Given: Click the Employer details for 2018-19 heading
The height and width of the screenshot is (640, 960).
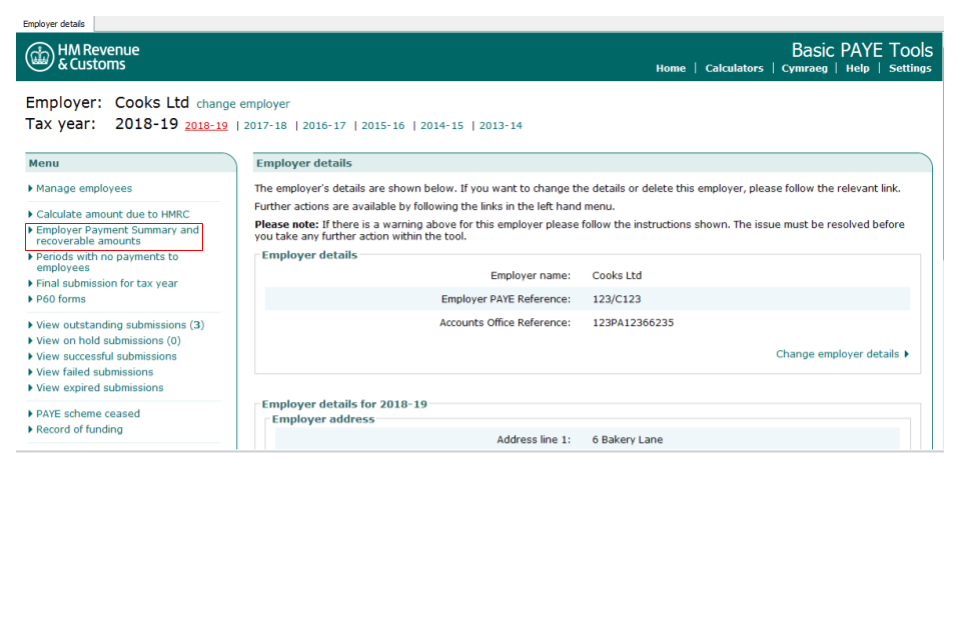Looking at the screenshot, I should coord(344,404).
